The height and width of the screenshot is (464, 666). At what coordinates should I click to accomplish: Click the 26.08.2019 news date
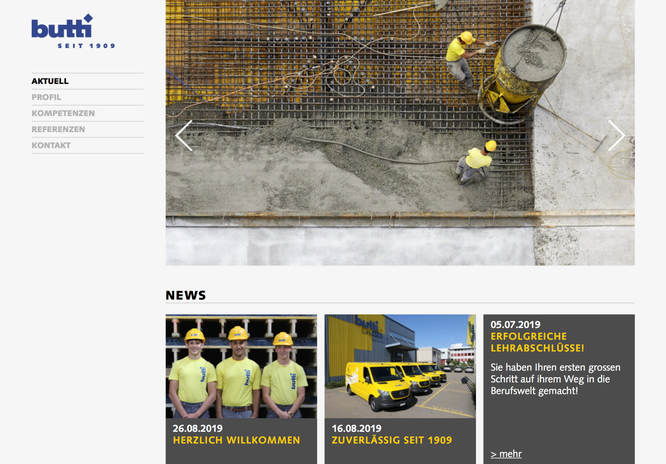[x=196, y=428]
